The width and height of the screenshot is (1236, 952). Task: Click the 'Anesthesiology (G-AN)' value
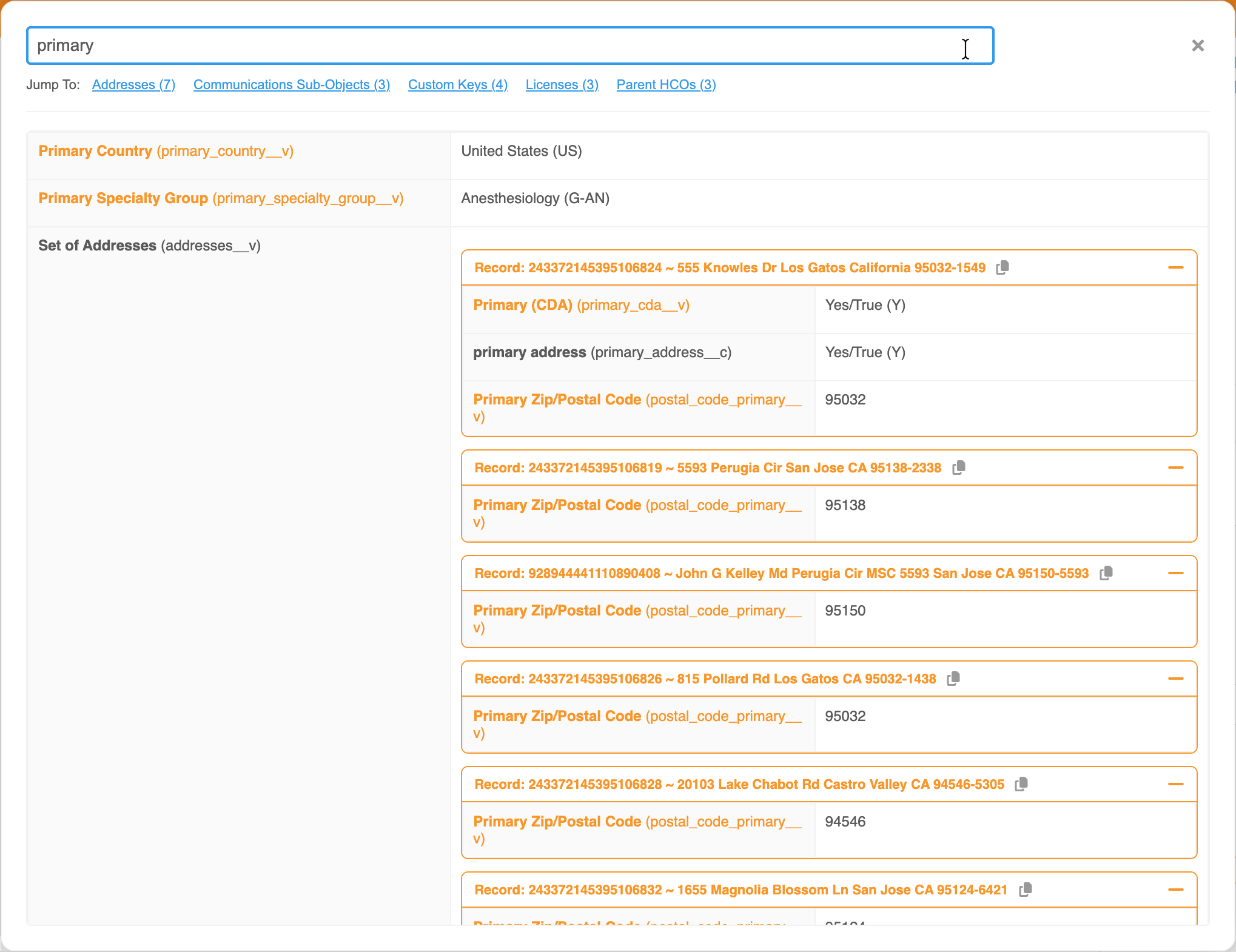(536, 198)
